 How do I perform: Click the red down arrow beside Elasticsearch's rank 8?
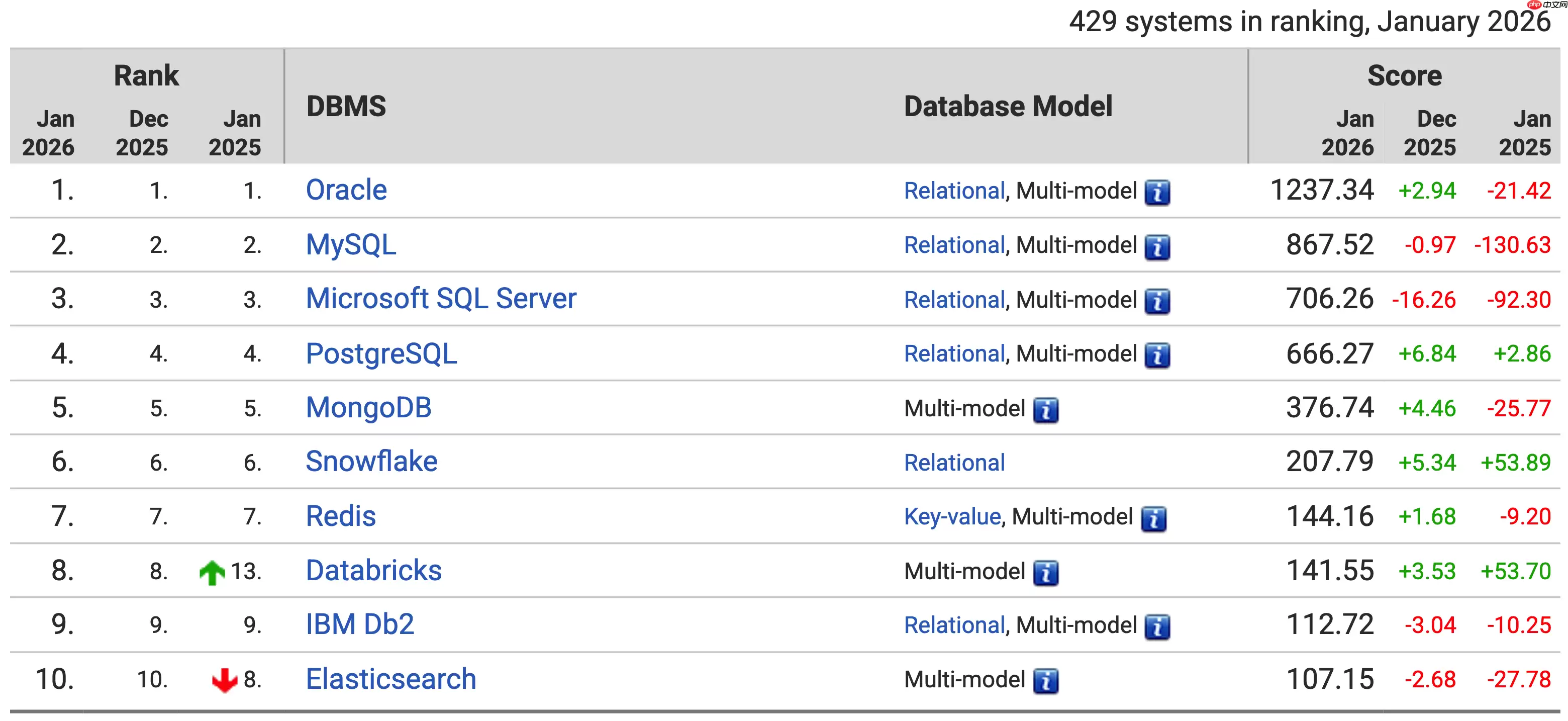[x=224, y=680]
